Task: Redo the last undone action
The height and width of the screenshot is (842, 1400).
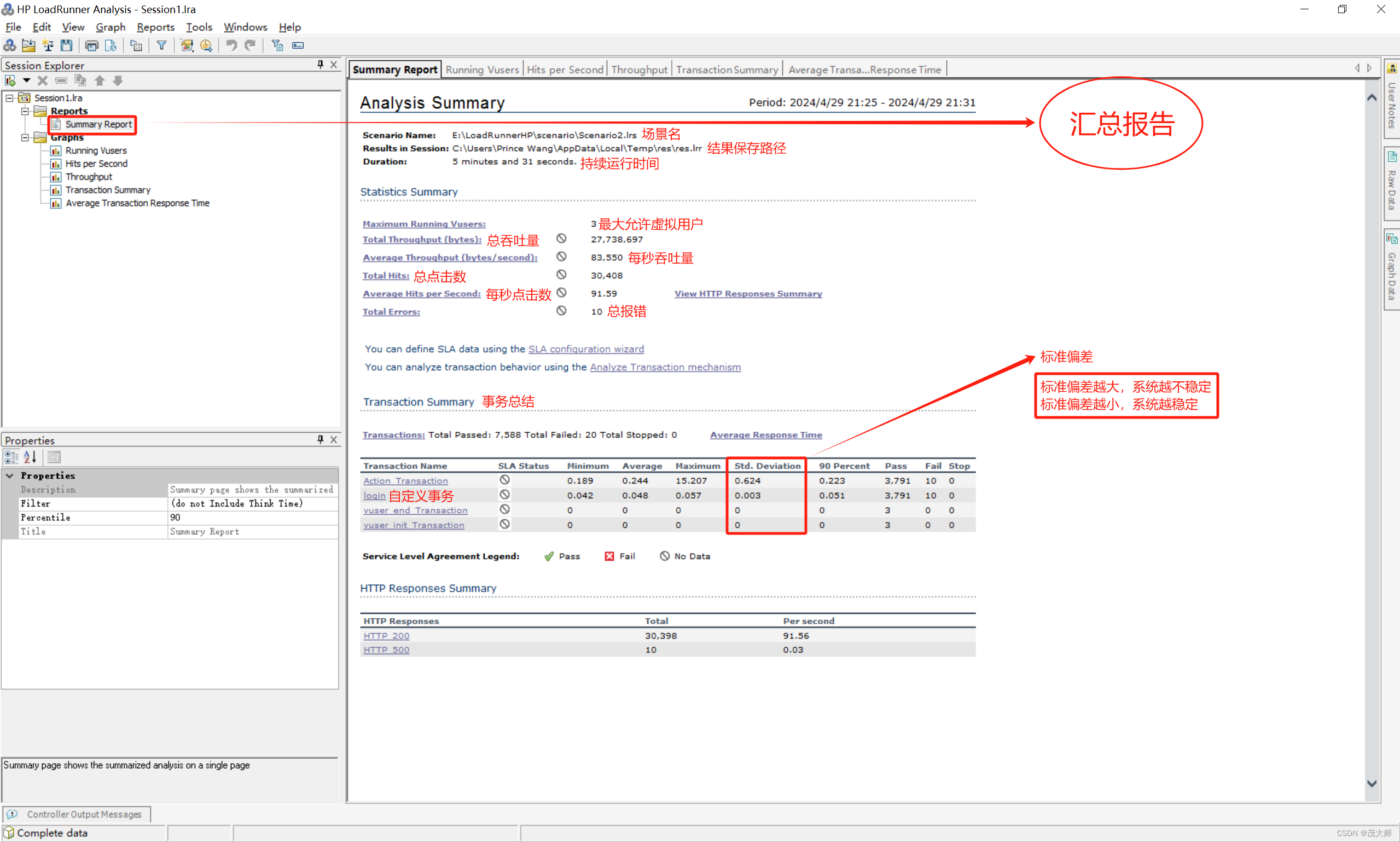Action: (x=251, y=45)
